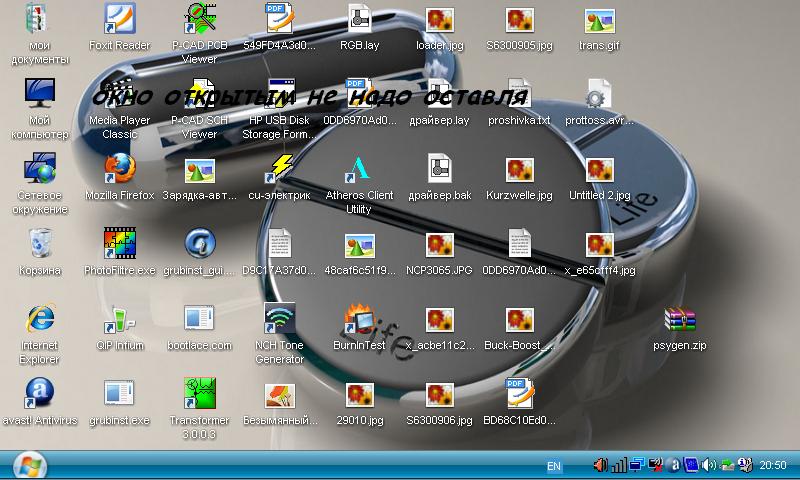Click the clock showing 20:50
This screenshot has width=800, height=480.
click(x=773, y=466)
